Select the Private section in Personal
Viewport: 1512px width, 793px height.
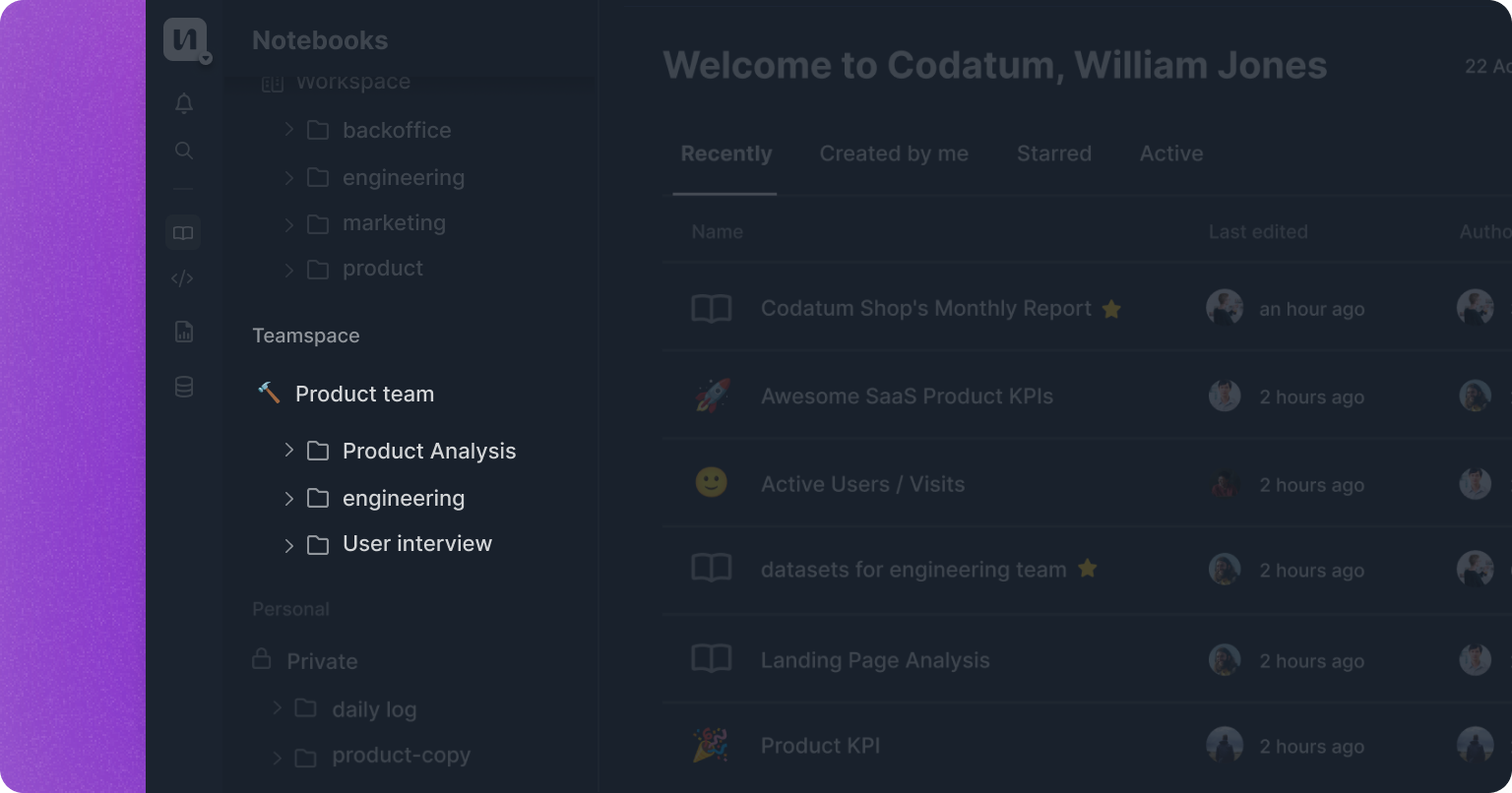coord(321,661)
